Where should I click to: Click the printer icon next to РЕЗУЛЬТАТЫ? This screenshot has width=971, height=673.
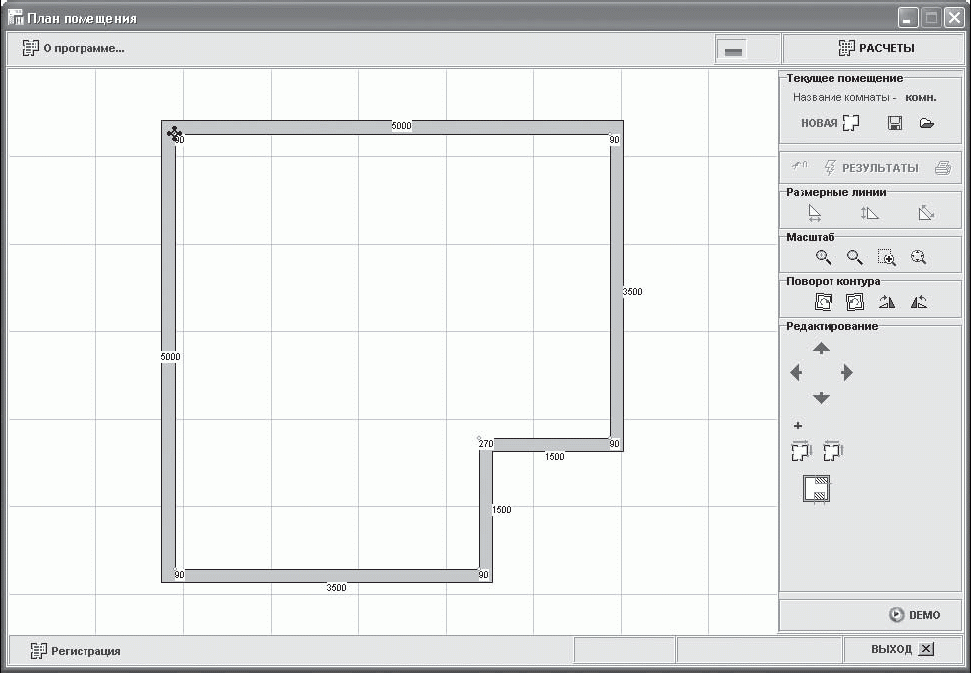(943, 167)
